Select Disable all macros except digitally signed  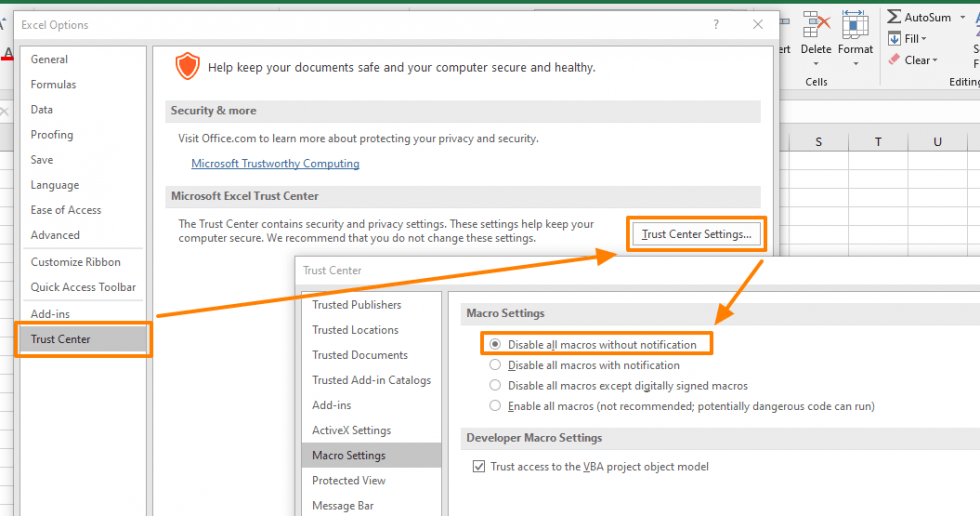(495, 385)
